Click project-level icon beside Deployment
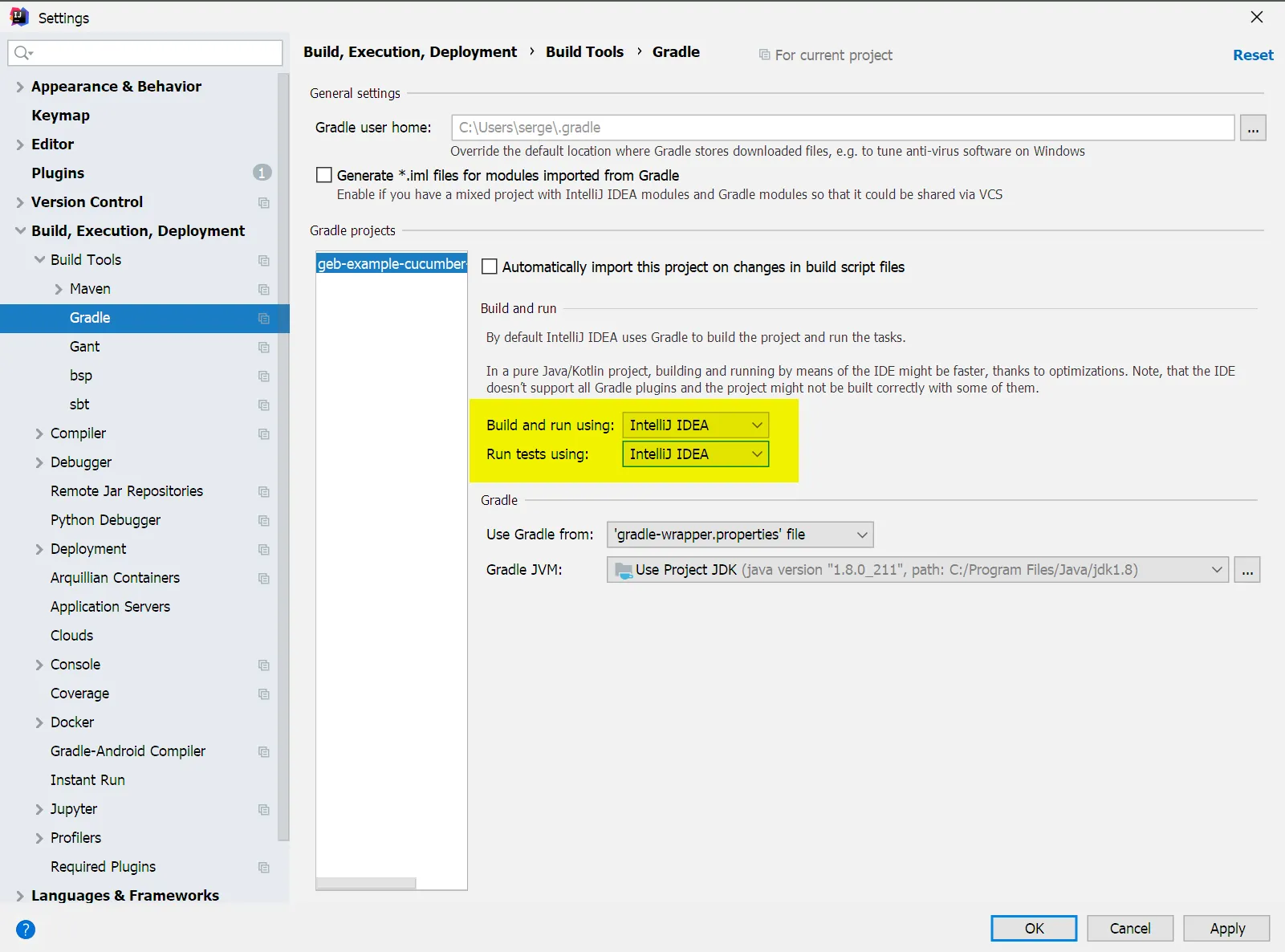This screenshot has height=952, width=1285. click(x=264, y=549)
